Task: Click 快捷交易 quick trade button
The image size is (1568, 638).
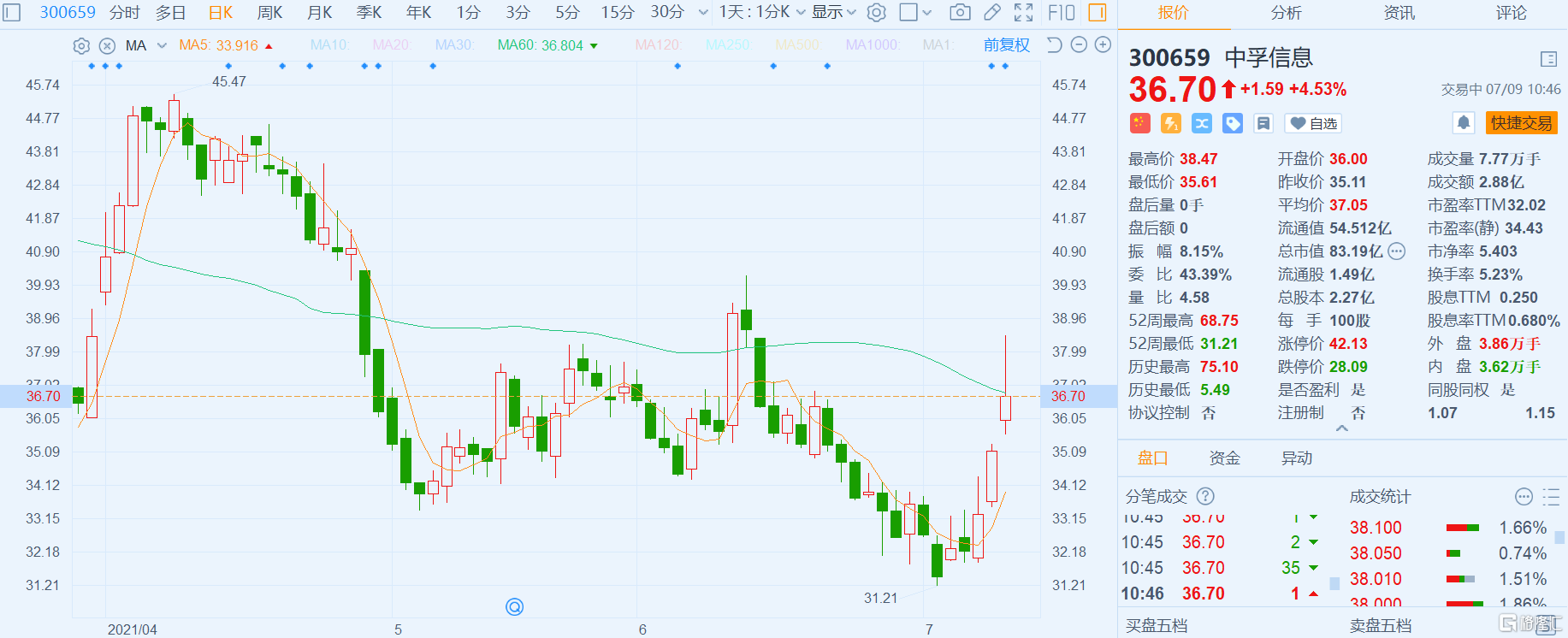Action: click(x=1522, y=123)
